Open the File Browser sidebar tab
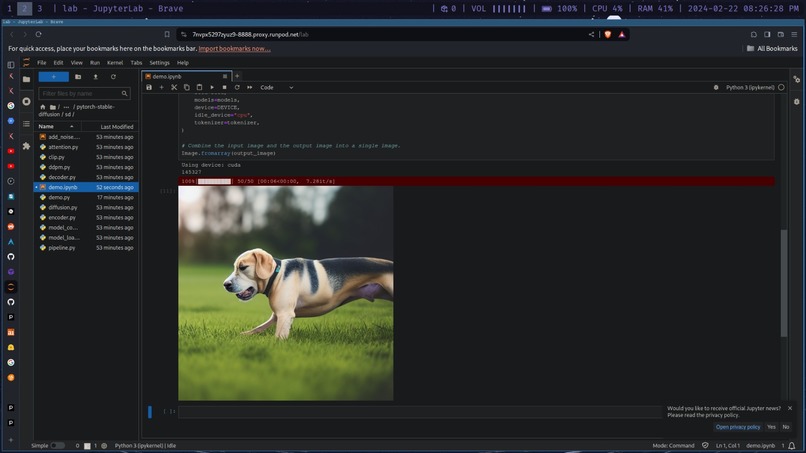 (x=26, y=79)
